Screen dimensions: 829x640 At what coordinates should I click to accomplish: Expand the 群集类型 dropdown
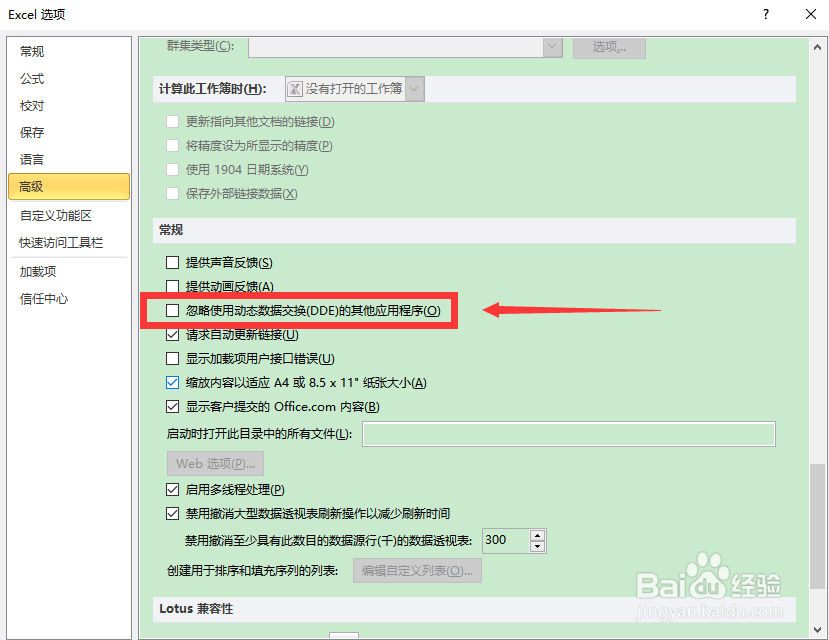pos(552,47)
